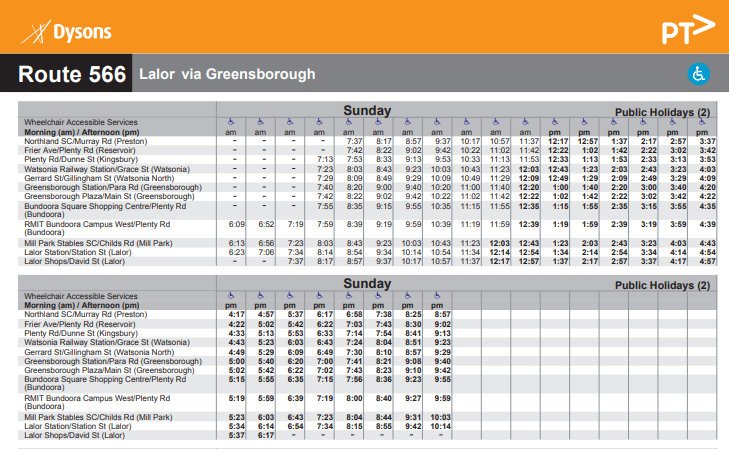Select Gerrard St/Gillingham St (Watsonia North) in lower table
729x449 pixels.
(99, 352)
